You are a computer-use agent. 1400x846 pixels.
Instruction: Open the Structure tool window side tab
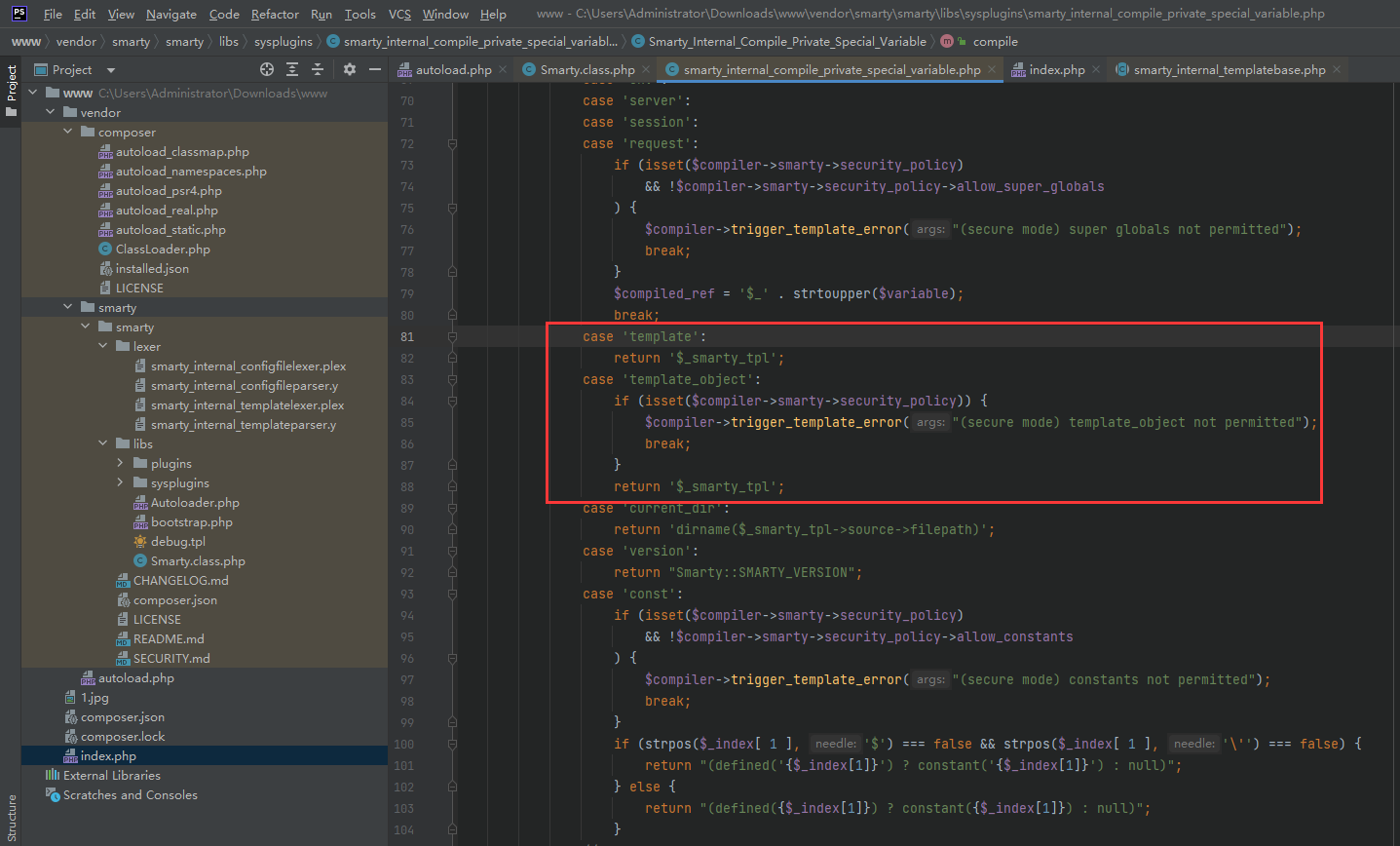coord(11,819)
